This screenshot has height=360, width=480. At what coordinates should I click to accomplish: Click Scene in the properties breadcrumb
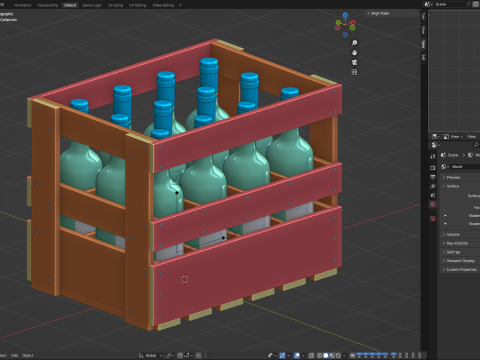coord(453,155)
